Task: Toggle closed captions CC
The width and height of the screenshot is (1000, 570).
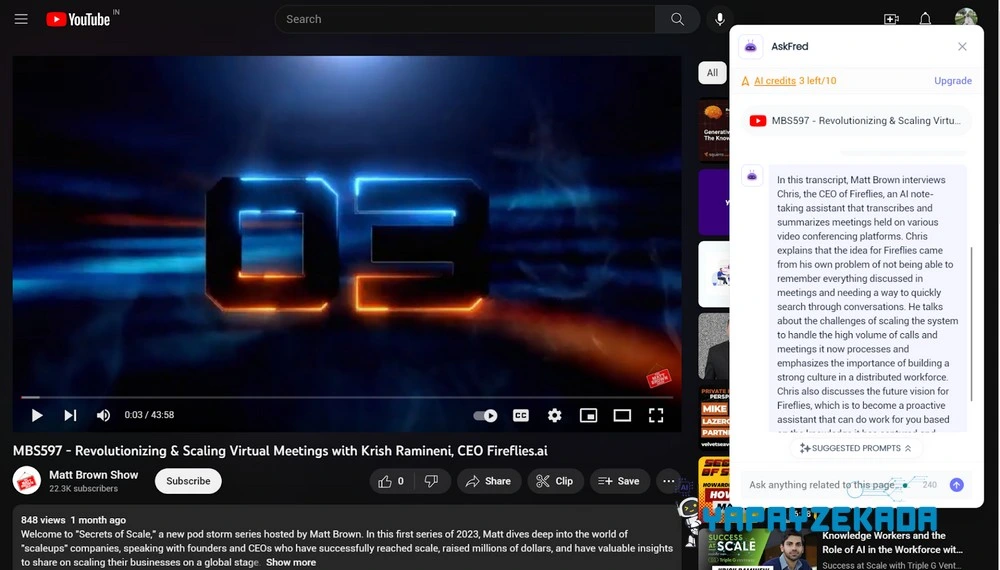Action: pos(520,415)
